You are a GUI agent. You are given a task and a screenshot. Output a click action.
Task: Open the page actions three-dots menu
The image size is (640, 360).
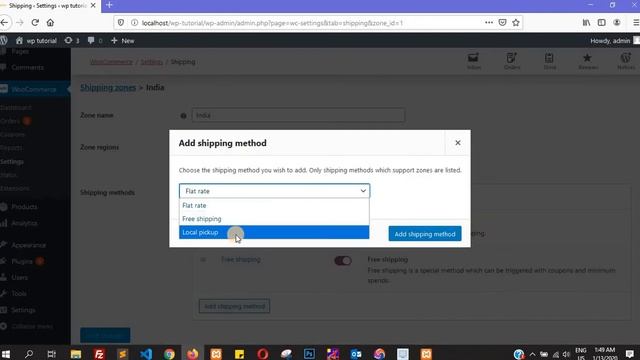point(489,23)
